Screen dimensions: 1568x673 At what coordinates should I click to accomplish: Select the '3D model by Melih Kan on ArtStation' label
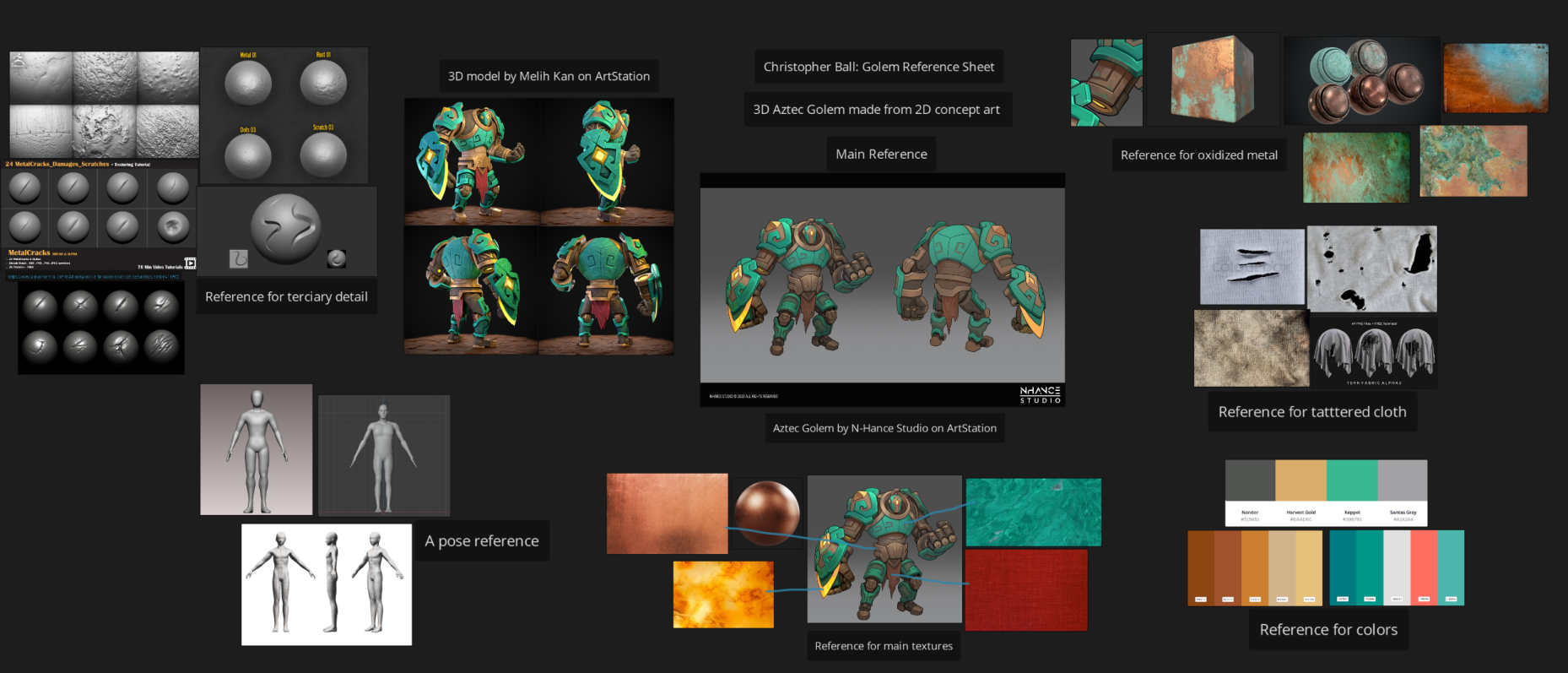tap(549, 76)
